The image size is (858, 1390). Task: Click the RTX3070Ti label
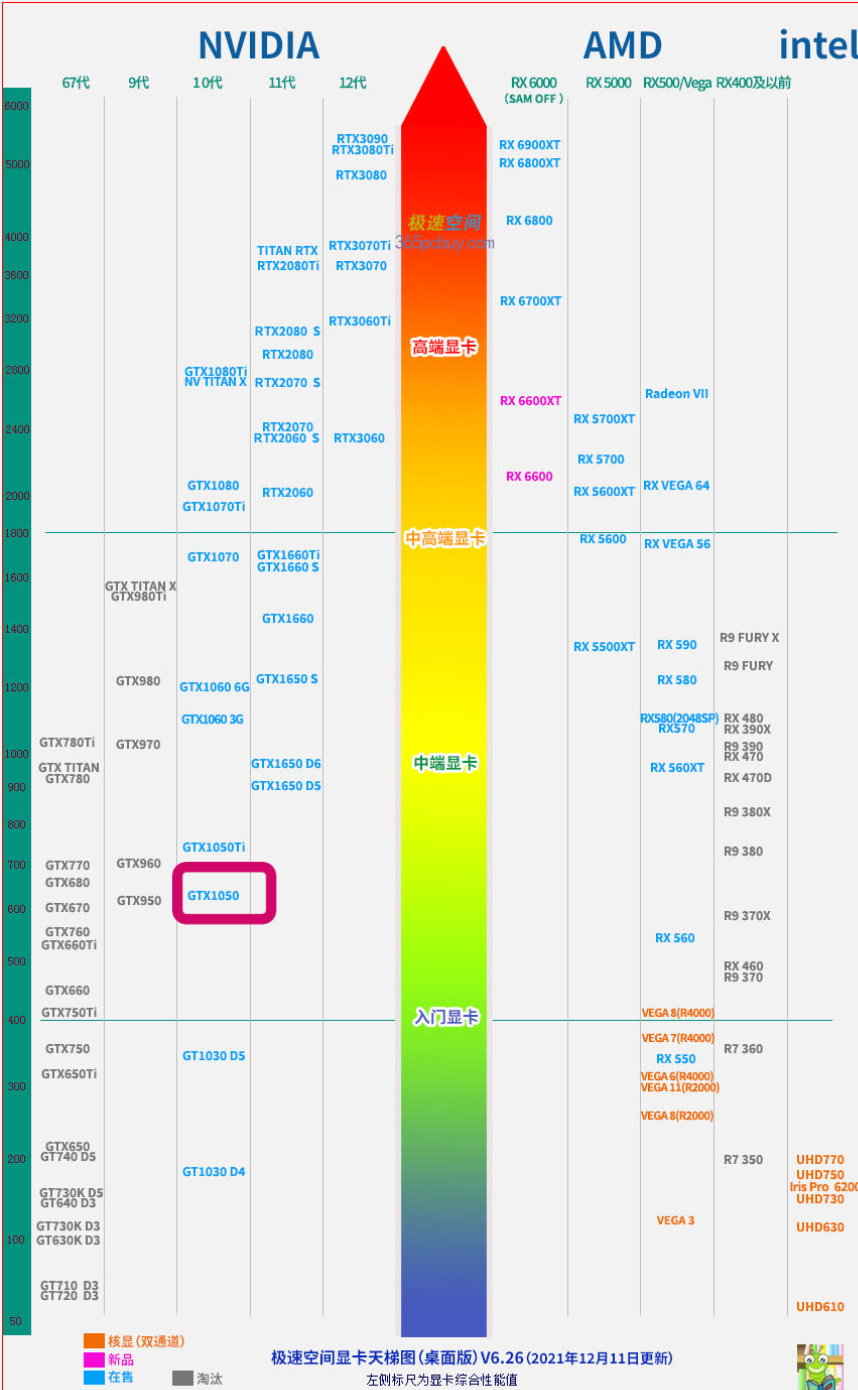coord(360,245)
